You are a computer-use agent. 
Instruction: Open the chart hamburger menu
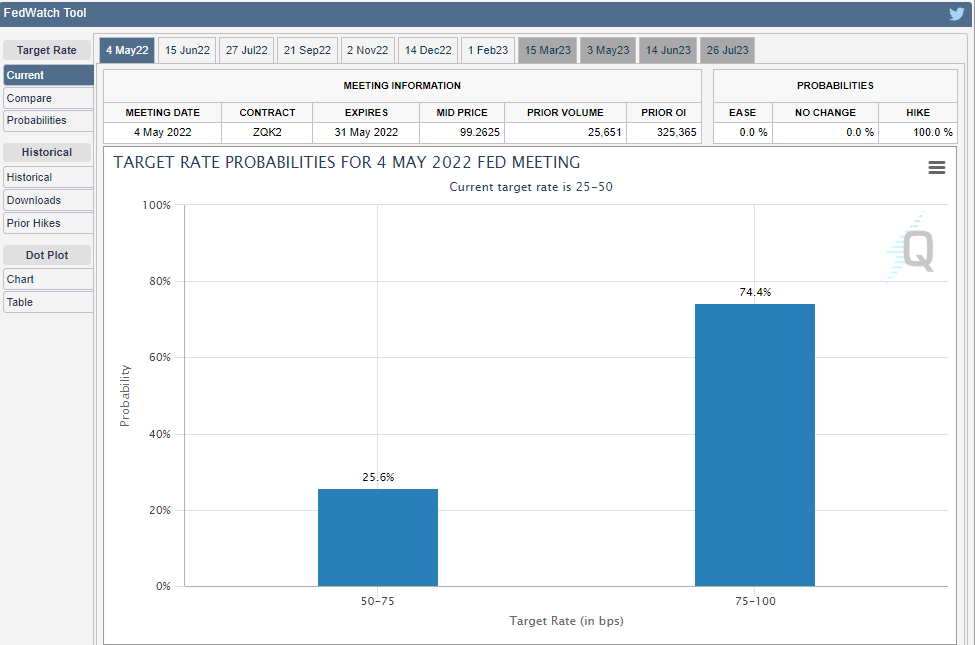coord(937,168)
